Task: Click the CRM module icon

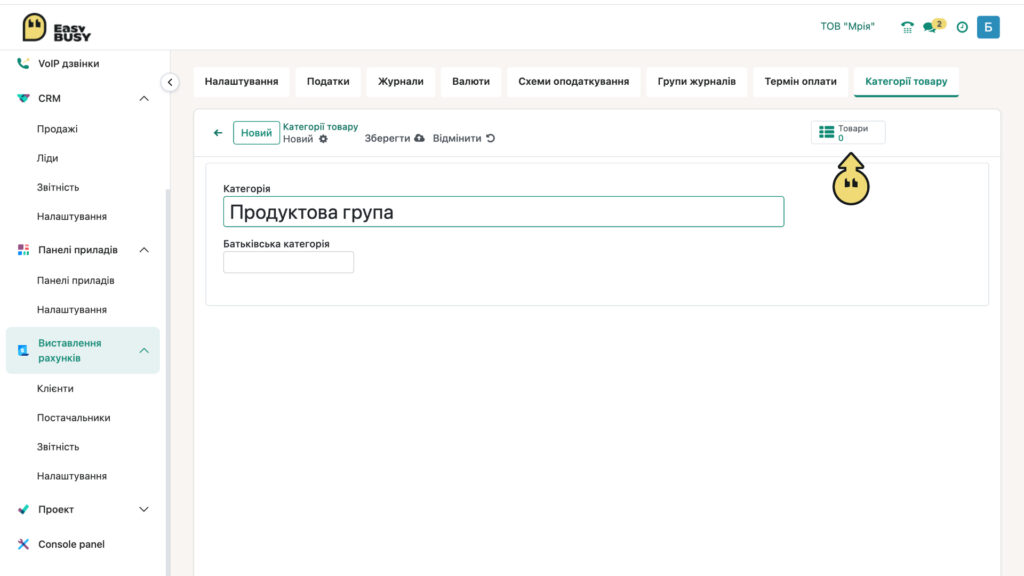Action: (x=24, y=99)
